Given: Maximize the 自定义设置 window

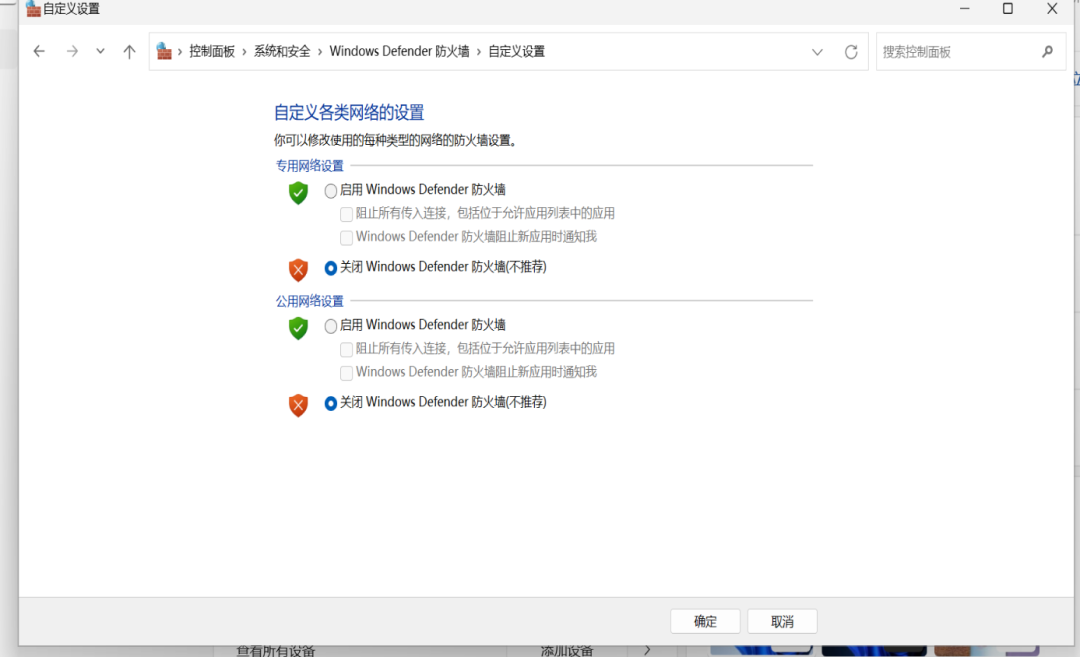Looking at the screenshot, I should click(1008, 8).
